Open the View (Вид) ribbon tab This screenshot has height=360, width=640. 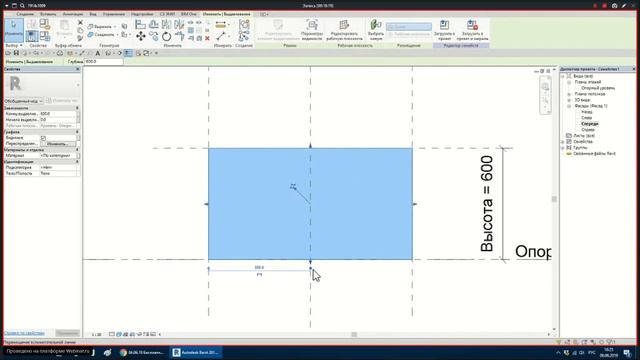pos(93,14)
